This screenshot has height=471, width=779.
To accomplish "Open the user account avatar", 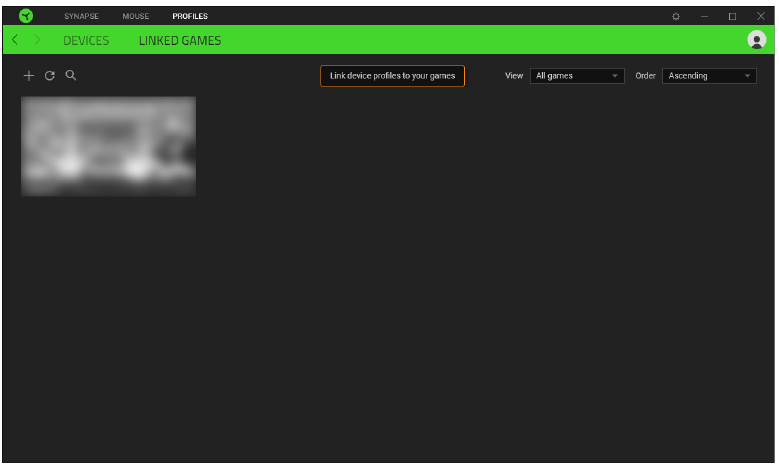I will pyautogui.click(x=756, y=40).
